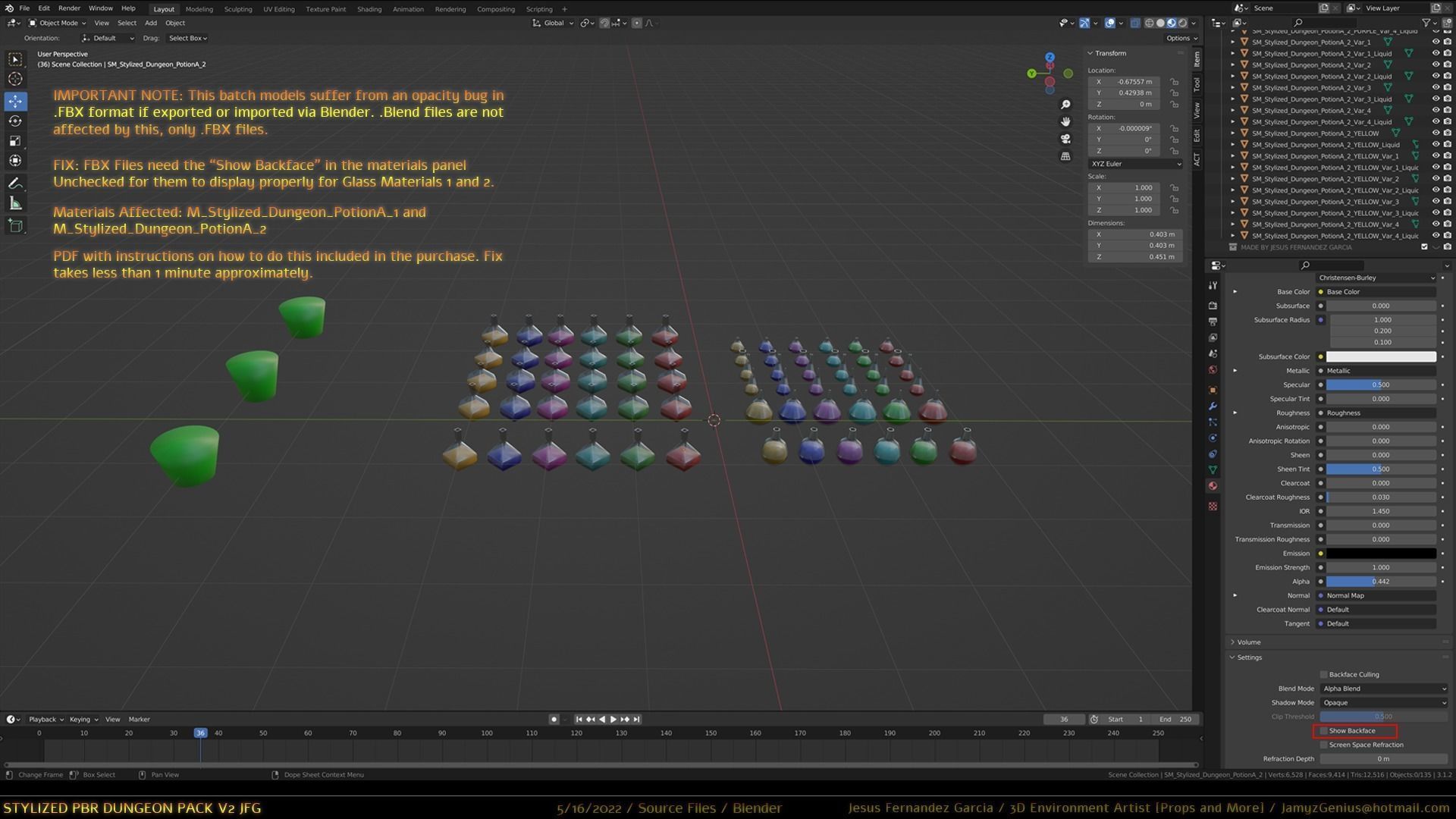This screenshot has height=819, width=1456.
Task: Collapse the Settings panel
Action: pos(1249,657)
